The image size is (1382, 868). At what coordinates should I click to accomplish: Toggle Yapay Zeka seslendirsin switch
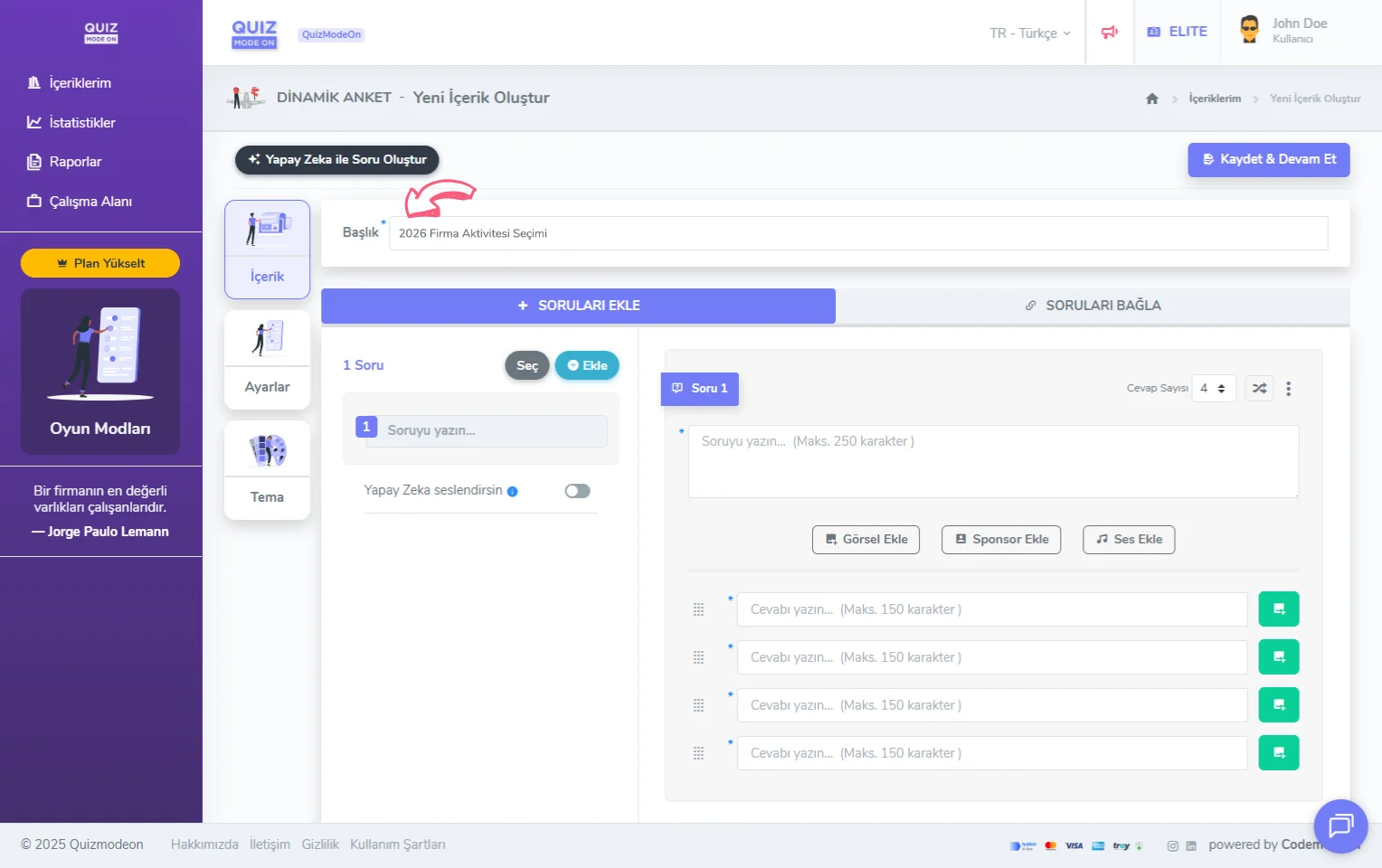click(x=577, y=491)
